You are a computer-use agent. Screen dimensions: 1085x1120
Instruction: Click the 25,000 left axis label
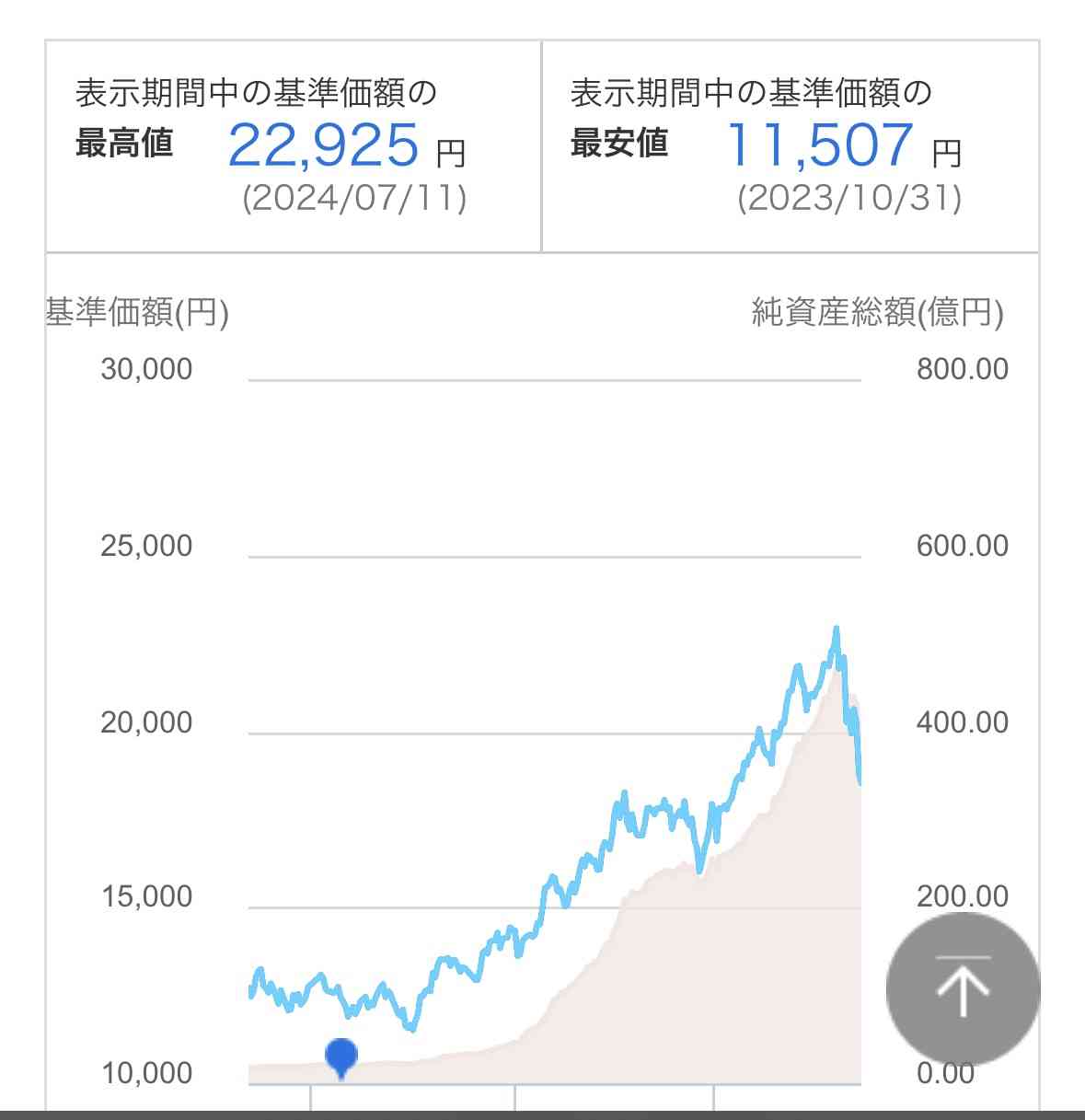pyautogui.click(x=146, y=546)
